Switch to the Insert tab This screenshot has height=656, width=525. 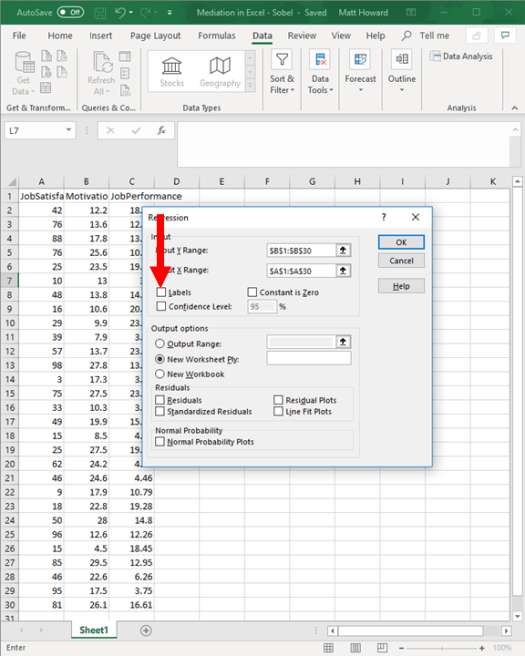(x=100, y=36)
